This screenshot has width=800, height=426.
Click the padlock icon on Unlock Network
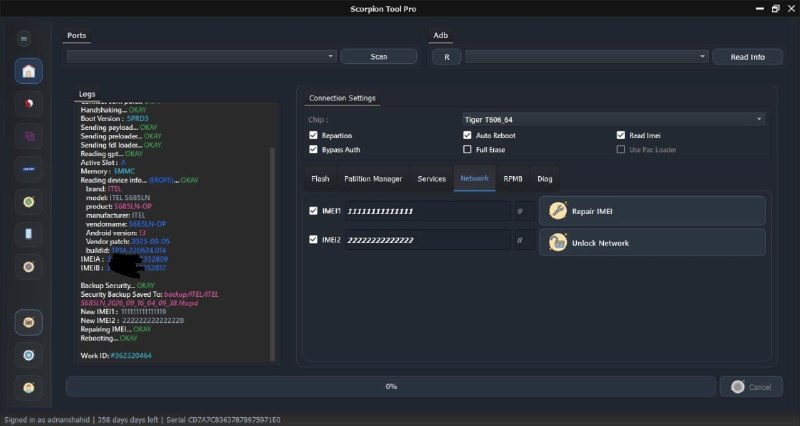pyautogui.click(x=558, y=242)
